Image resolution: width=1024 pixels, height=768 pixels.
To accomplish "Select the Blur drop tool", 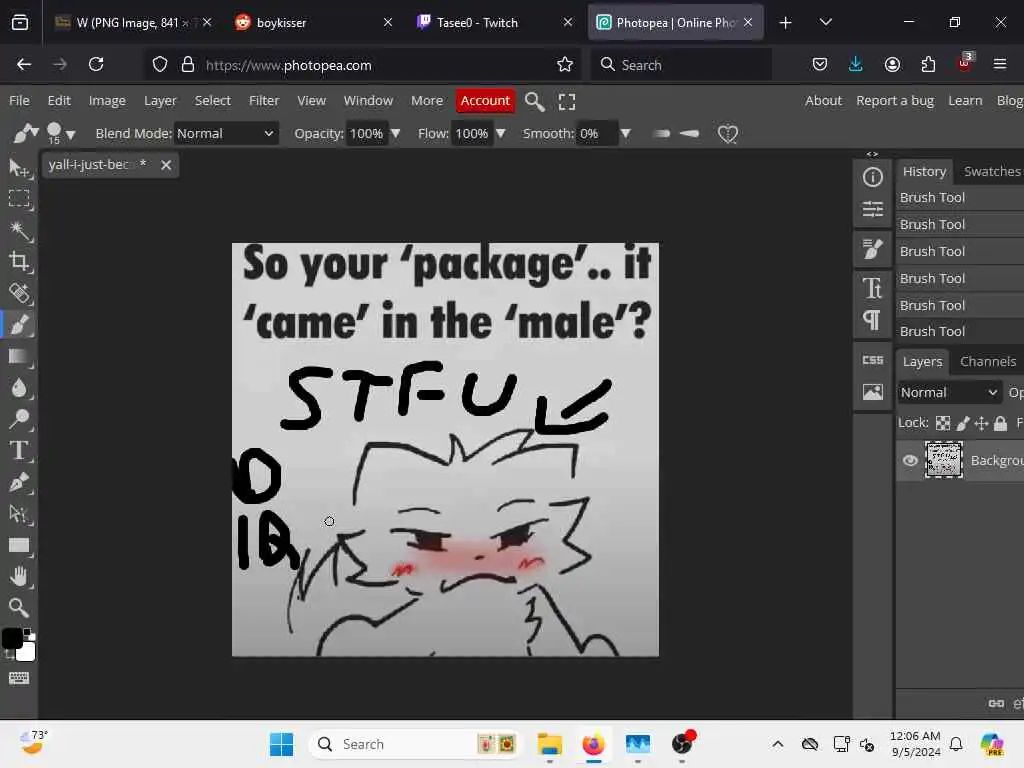I will (x=19, y=387).
